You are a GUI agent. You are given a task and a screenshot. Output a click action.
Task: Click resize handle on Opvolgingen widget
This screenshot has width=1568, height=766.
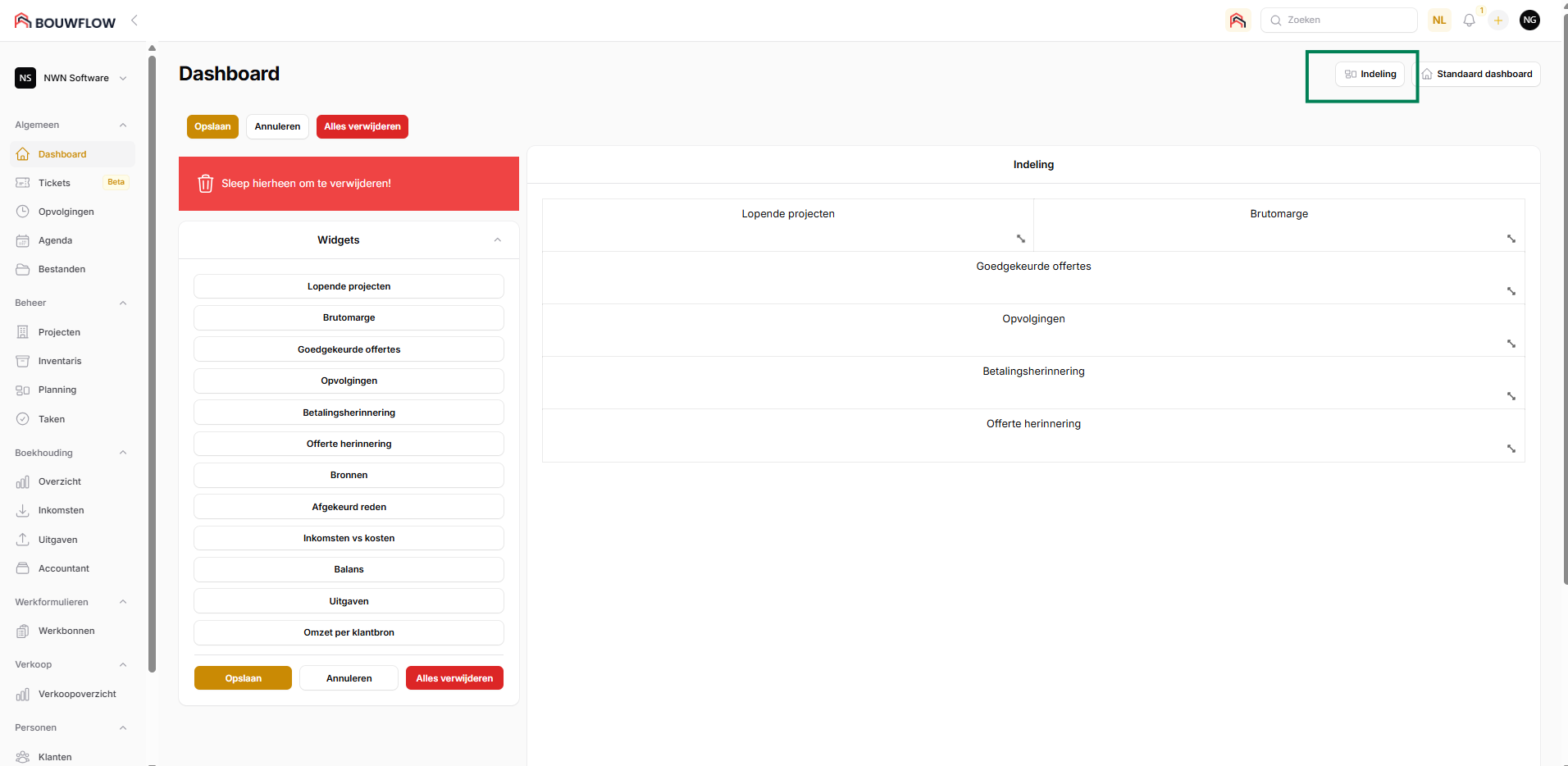(x=1511, y=344)
